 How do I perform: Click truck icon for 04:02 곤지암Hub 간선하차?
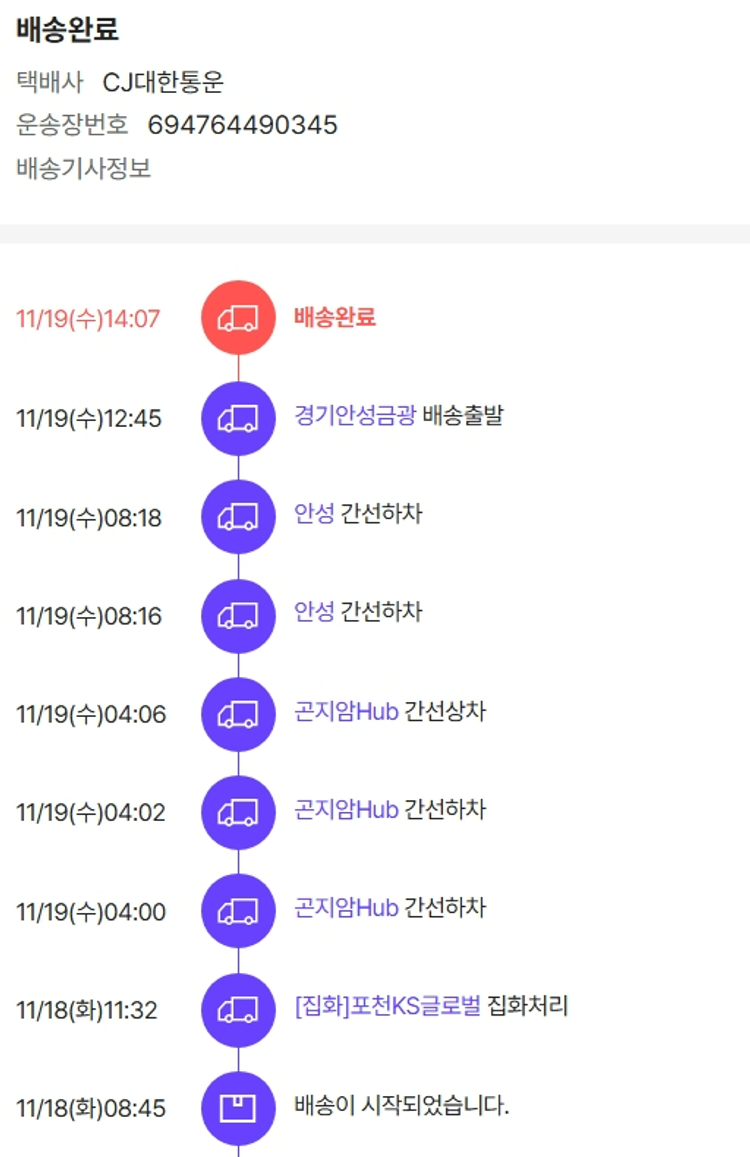[x=238, y=812]
